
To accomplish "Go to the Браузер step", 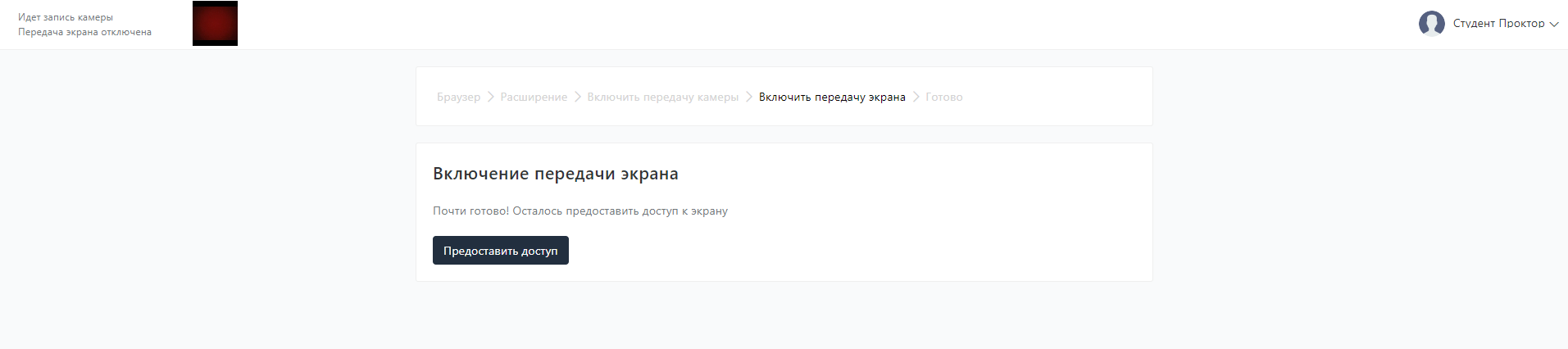I will [458, 97].
